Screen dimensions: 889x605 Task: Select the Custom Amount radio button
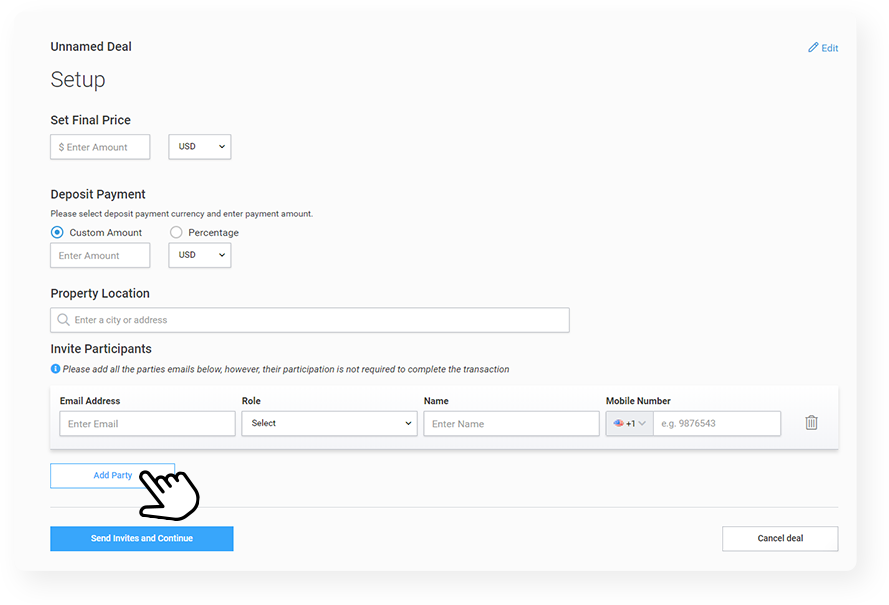tap(57, 233)
